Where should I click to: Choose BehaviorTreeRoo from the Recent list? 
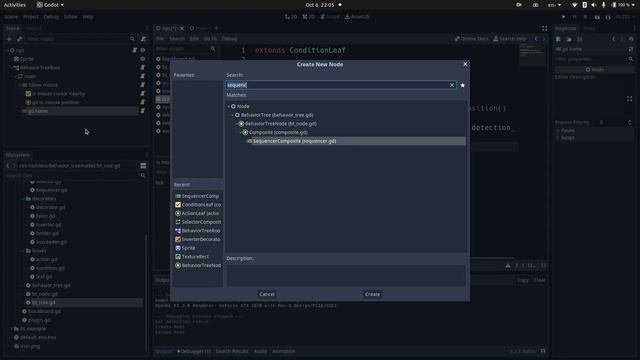pyautogui.click(x=198, y=231)
